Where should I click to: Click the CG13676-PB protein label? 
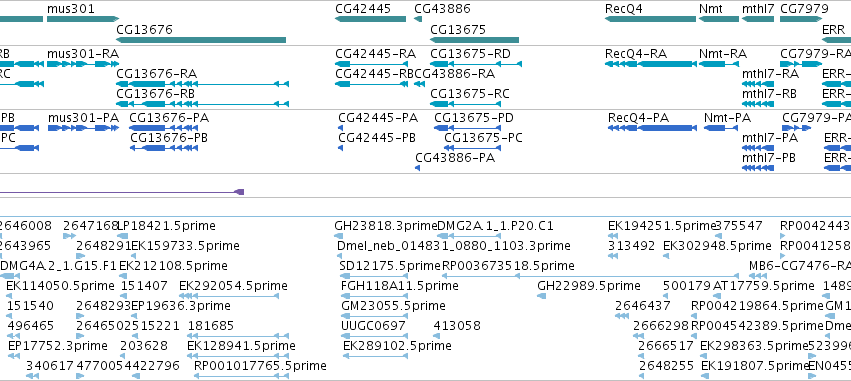169,138
